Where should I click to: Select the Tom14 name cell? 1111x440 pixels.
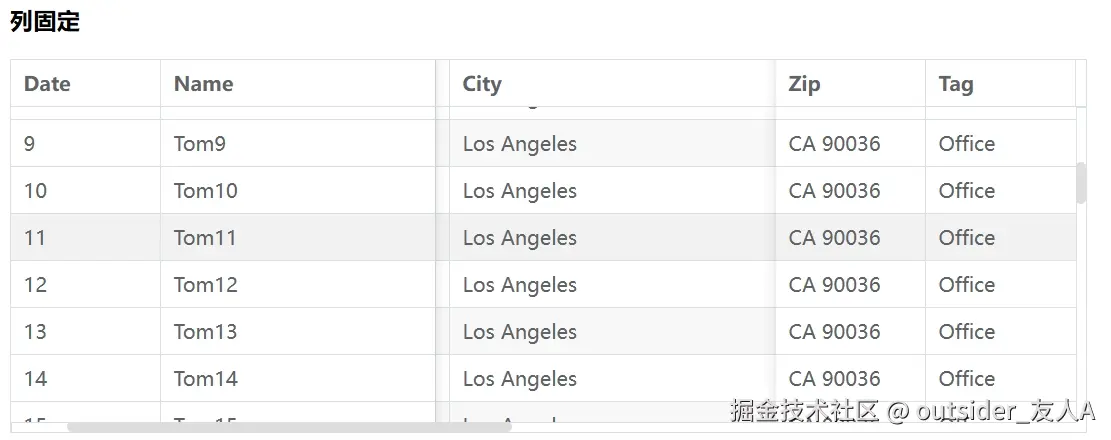pyautogui.click(x=205, y=378)
